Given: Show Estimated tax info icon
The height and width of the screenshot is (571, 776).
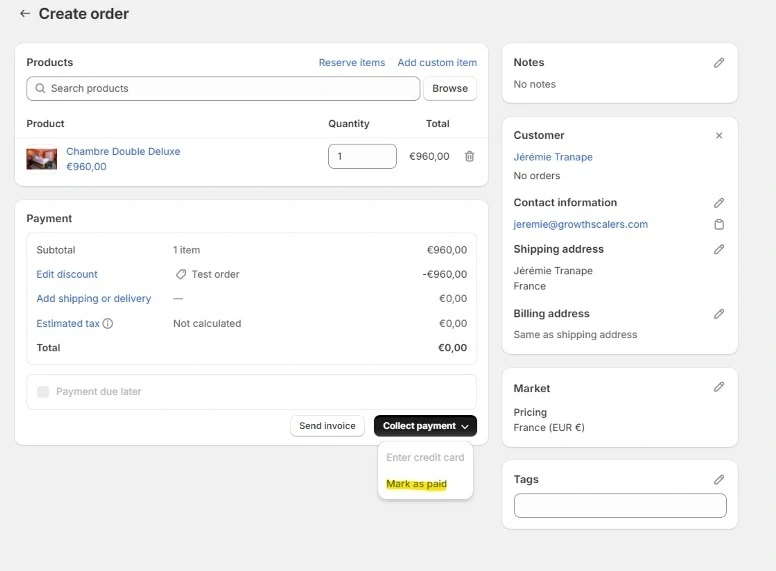Looking at the screenshot, I should pos(108,324).
